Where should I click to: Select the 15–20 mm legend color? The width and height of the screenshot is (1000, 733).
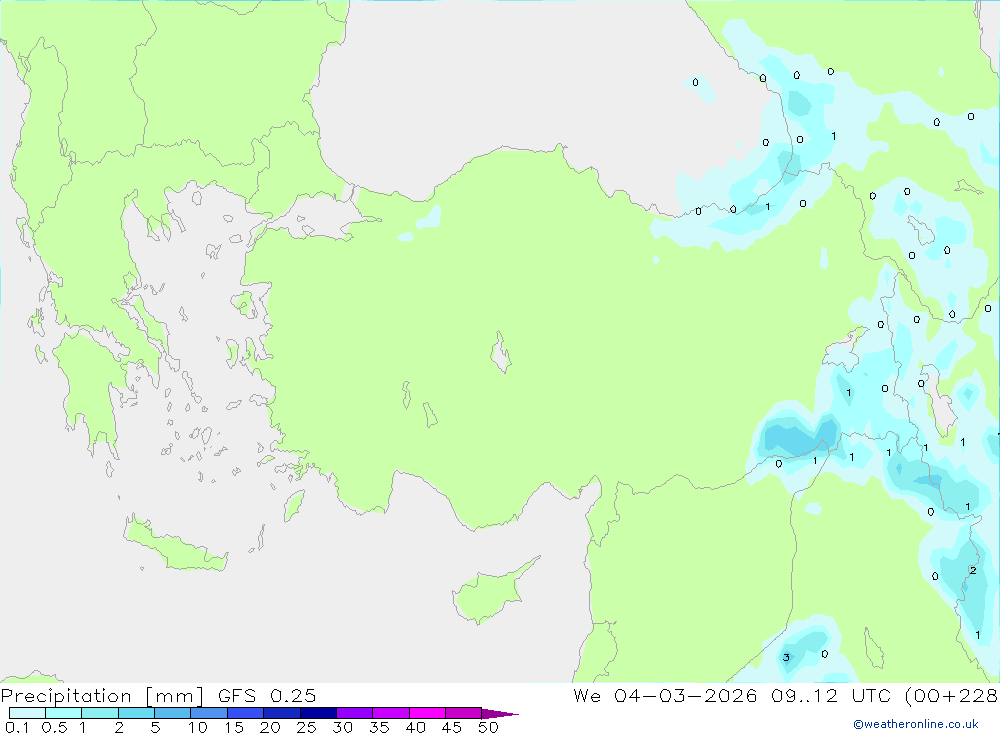coord(246,713)
